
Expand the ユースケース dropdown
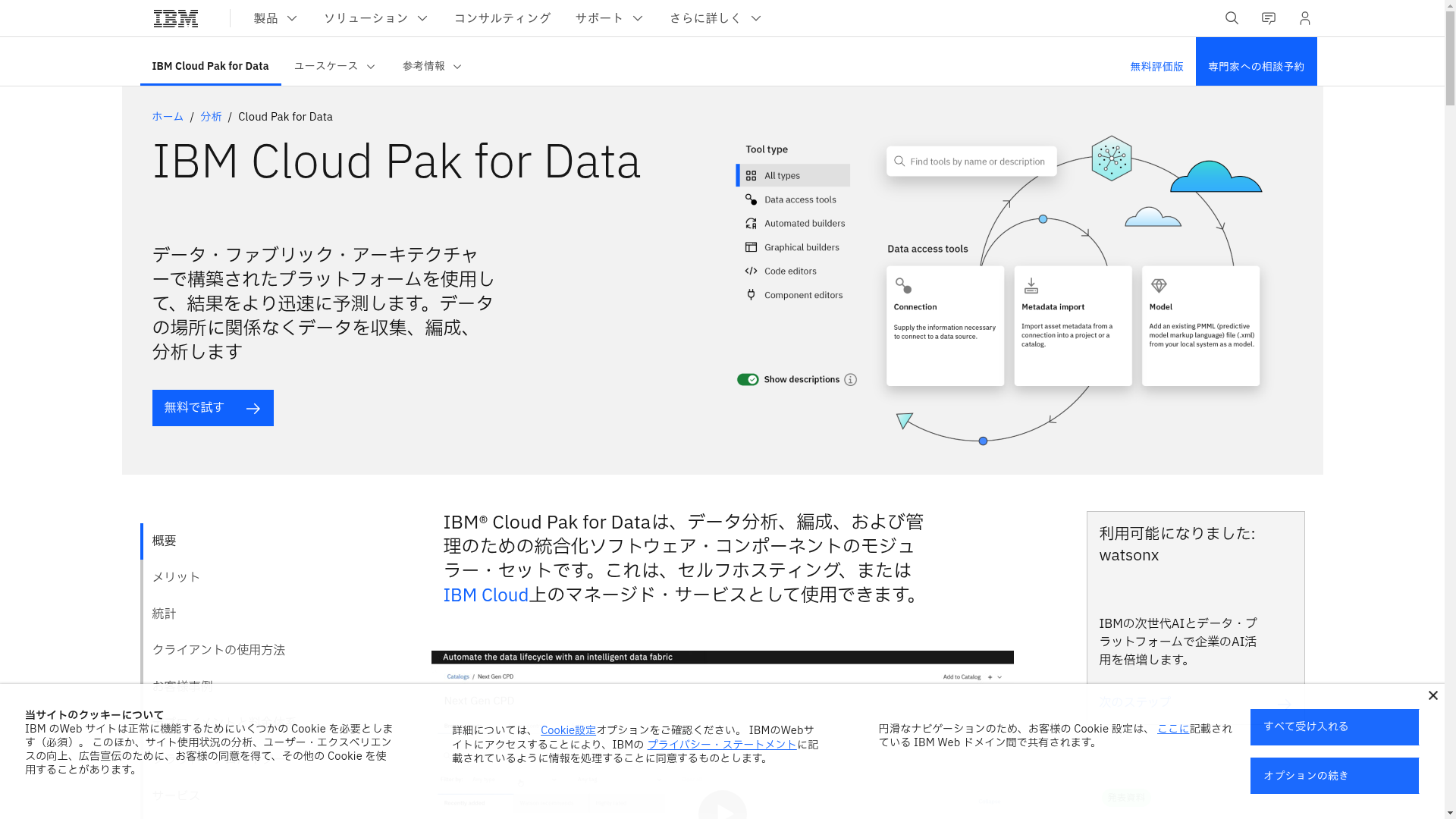coord(335,66)
